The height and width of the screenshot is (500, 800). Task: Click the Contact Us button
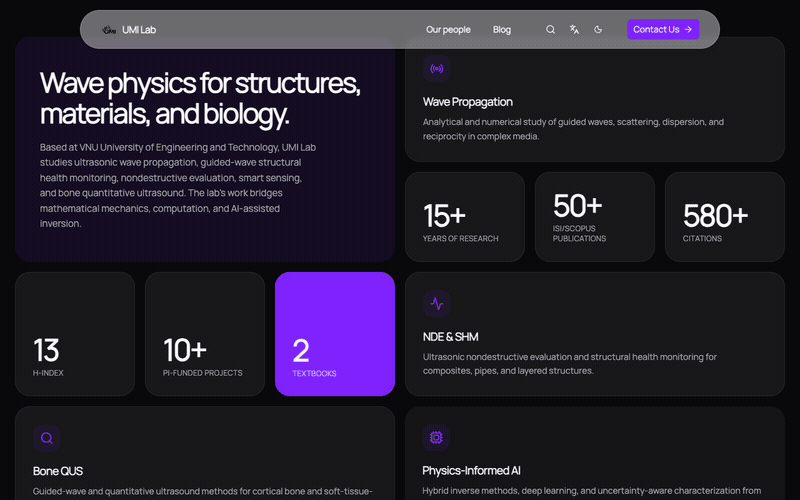(663, 29)
